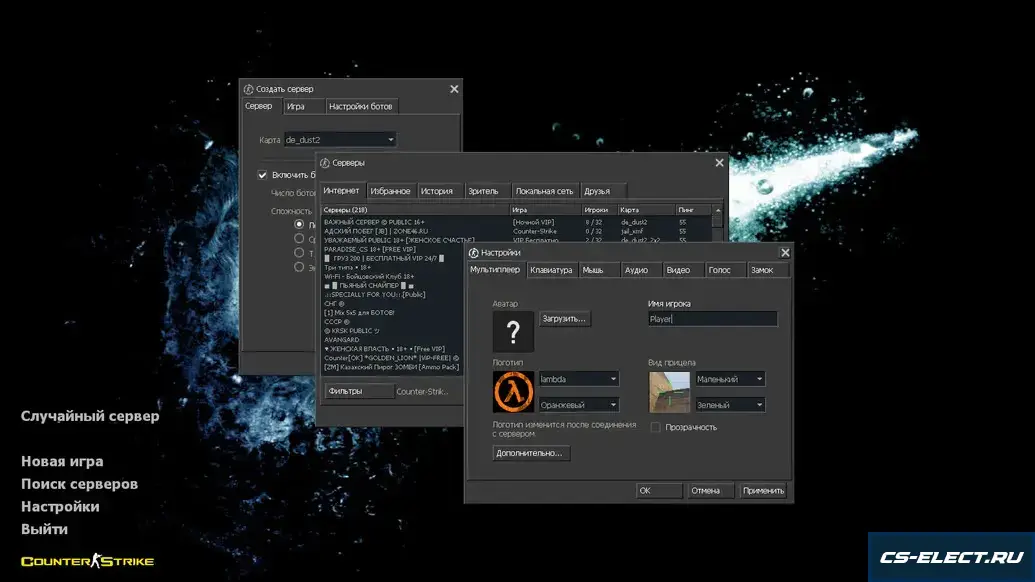1035x582 pixels.
Task: Switch to the Клавиатура settings tab
Action: click(x=551, y=270)
